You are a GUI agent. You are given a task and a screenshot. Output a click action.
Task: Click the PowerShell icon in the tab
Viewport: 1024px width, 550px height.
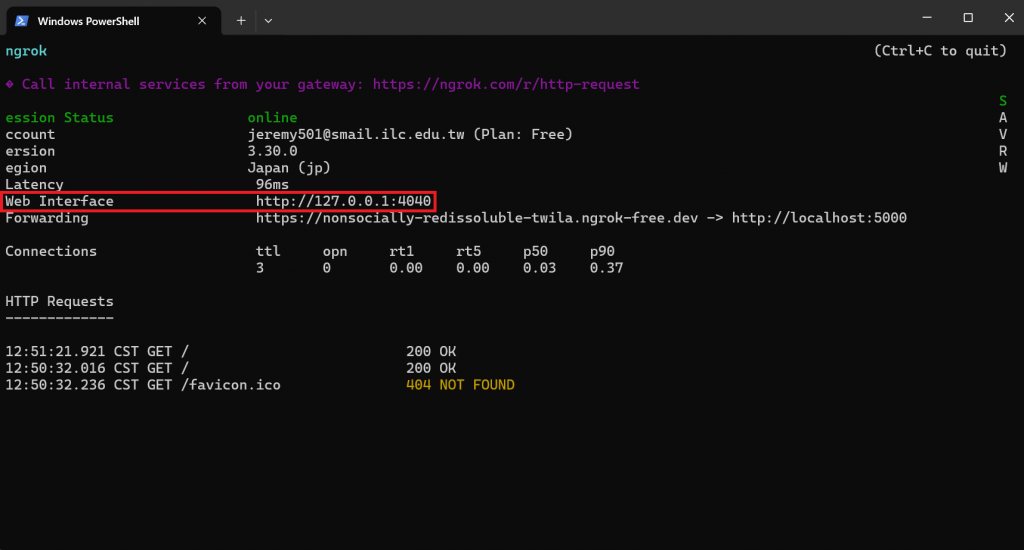(22, 21)
